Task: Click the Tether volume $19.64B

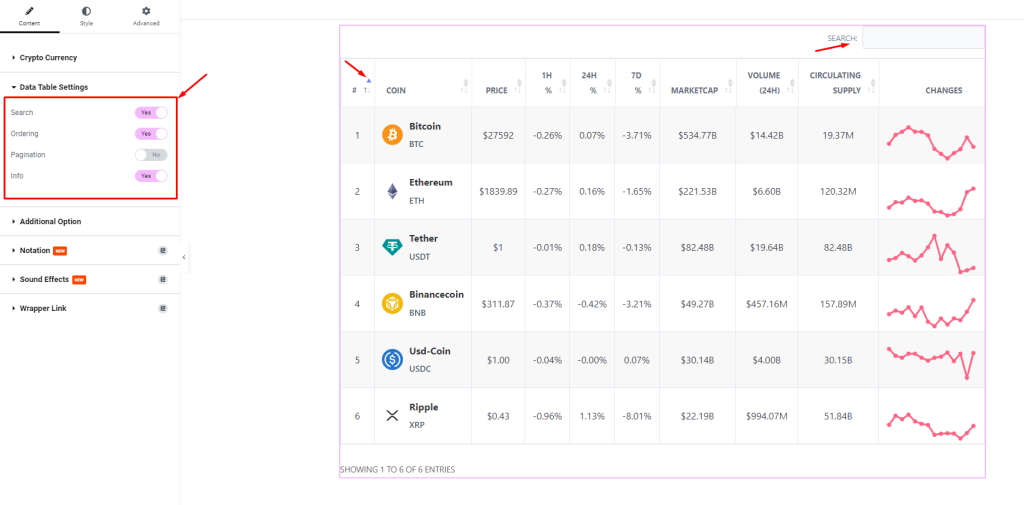Action: pos(767,248)
